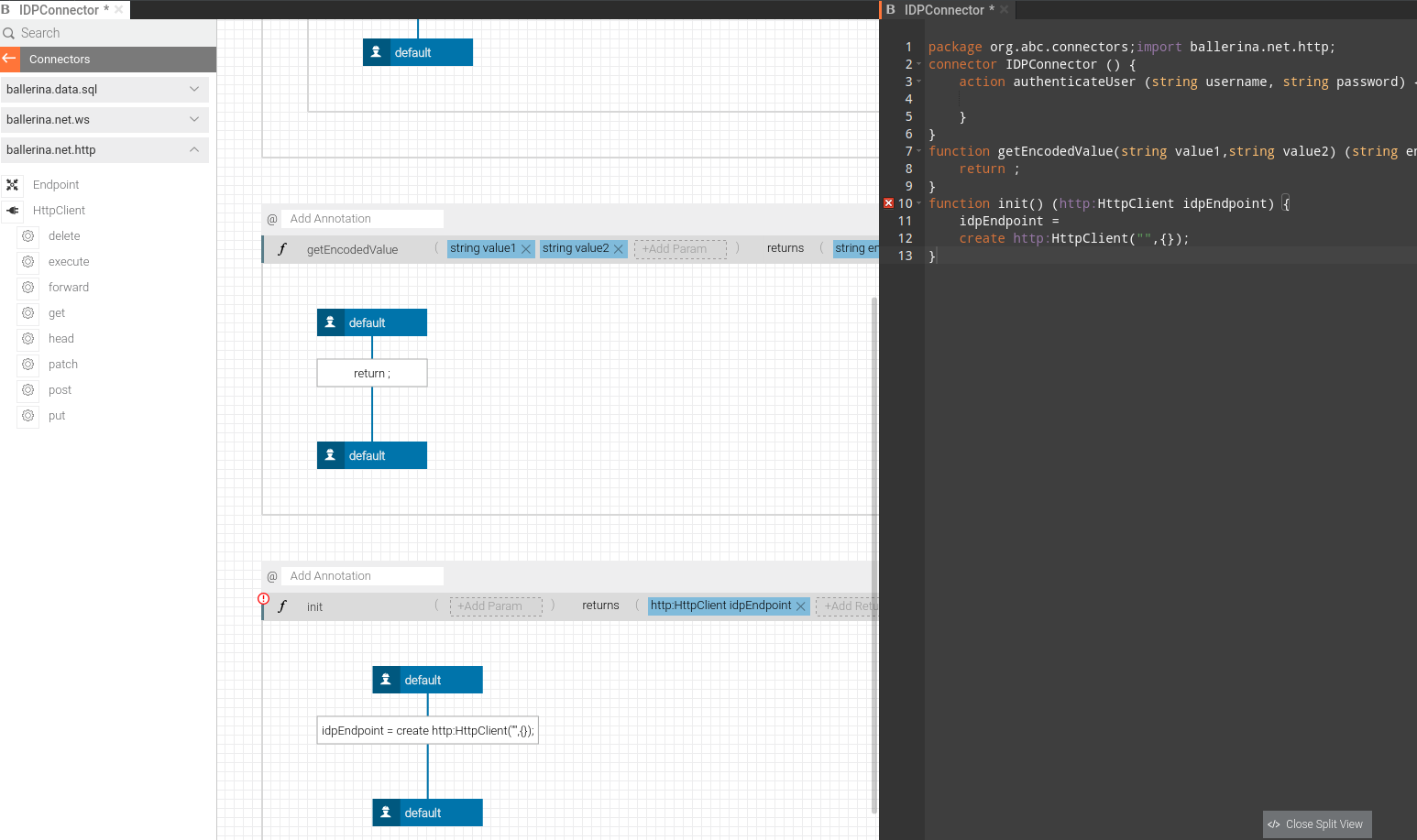This screenshot has width=1417, height=840.
Task: Click the gear icon for execute action
Action: pos(28,262)
